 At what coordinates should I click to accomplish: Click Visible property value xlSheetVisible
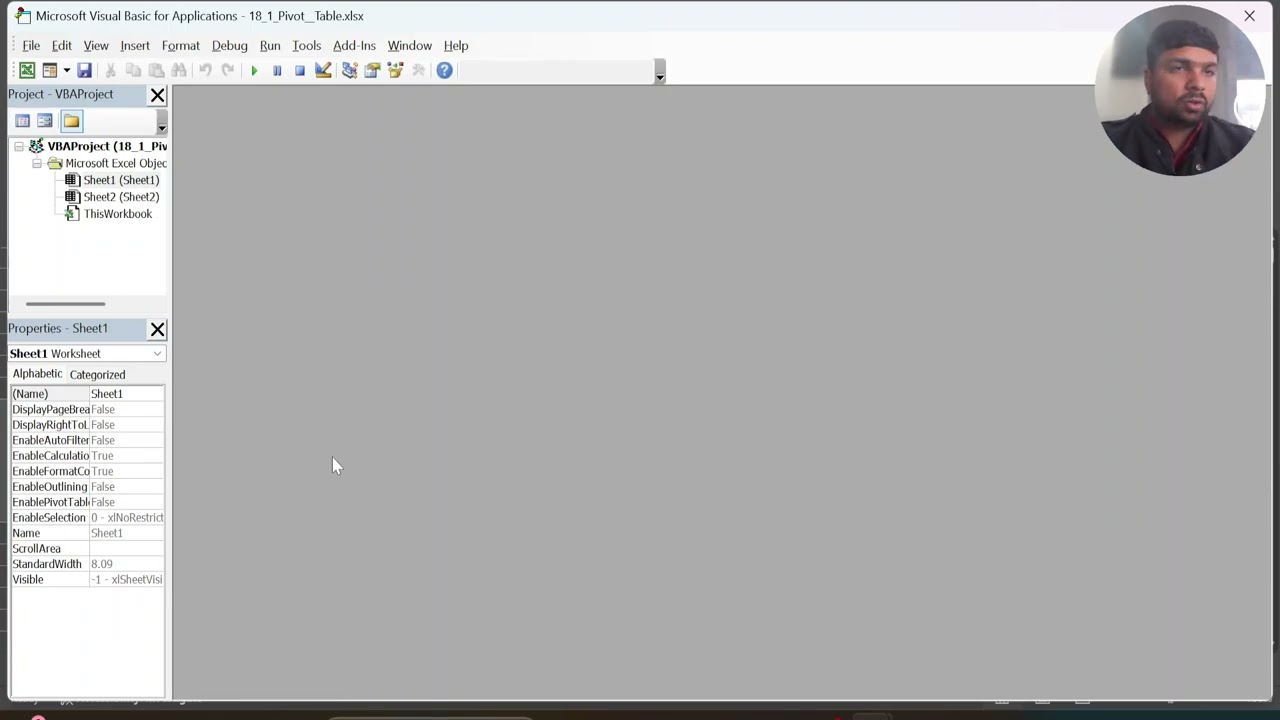point(127,580)
